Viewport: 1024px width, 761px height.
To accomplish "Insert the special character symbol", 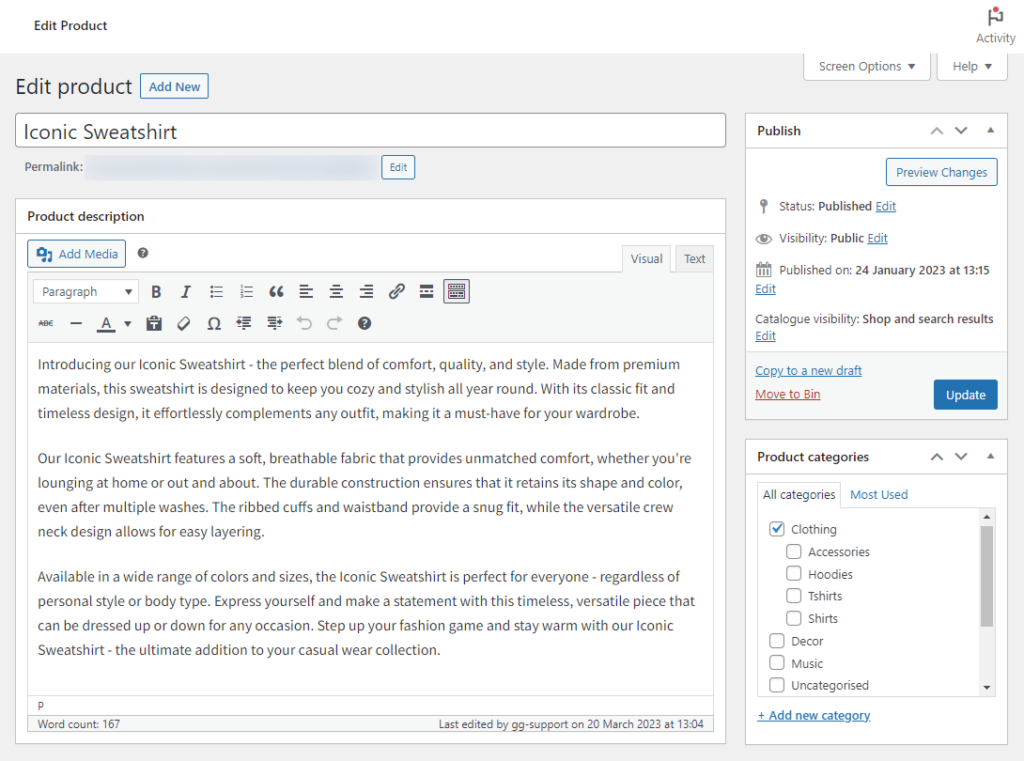I will (x=213, y=323).
